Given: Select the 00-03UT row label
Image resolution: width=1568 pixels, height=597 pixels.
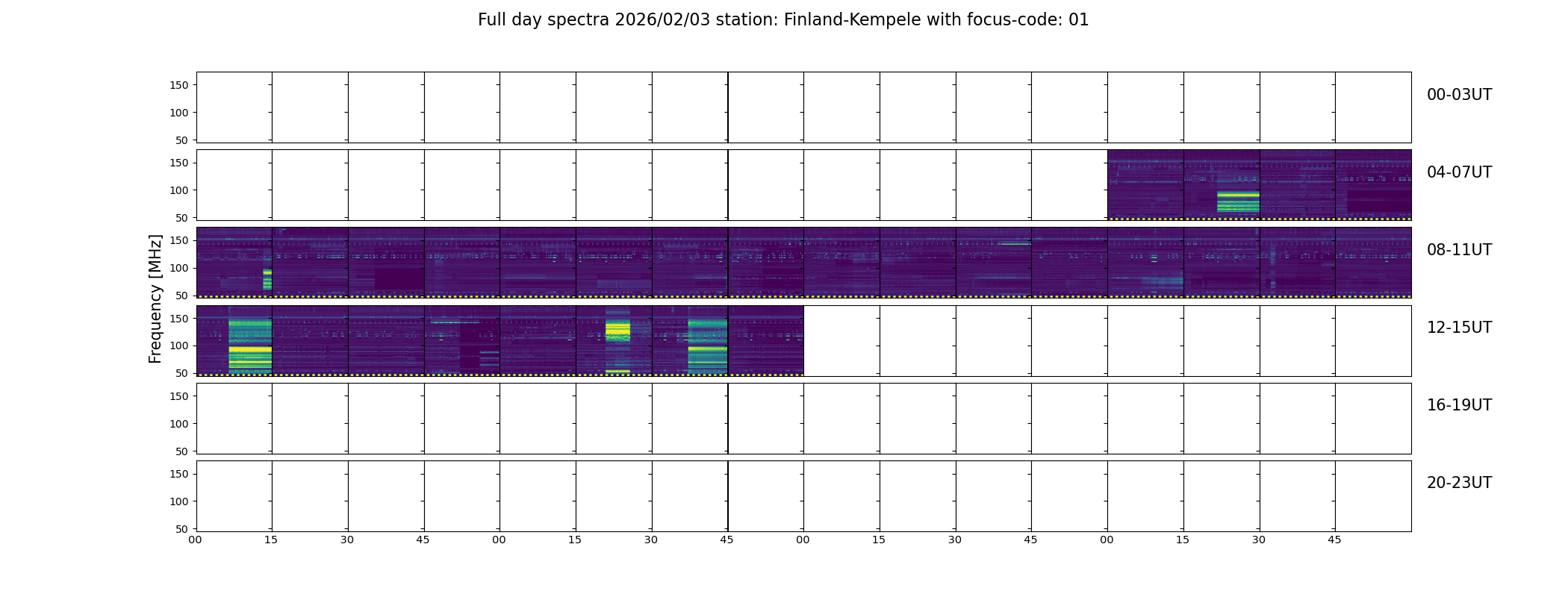Looking at the screenshot, I should [x=1459, y=95].
